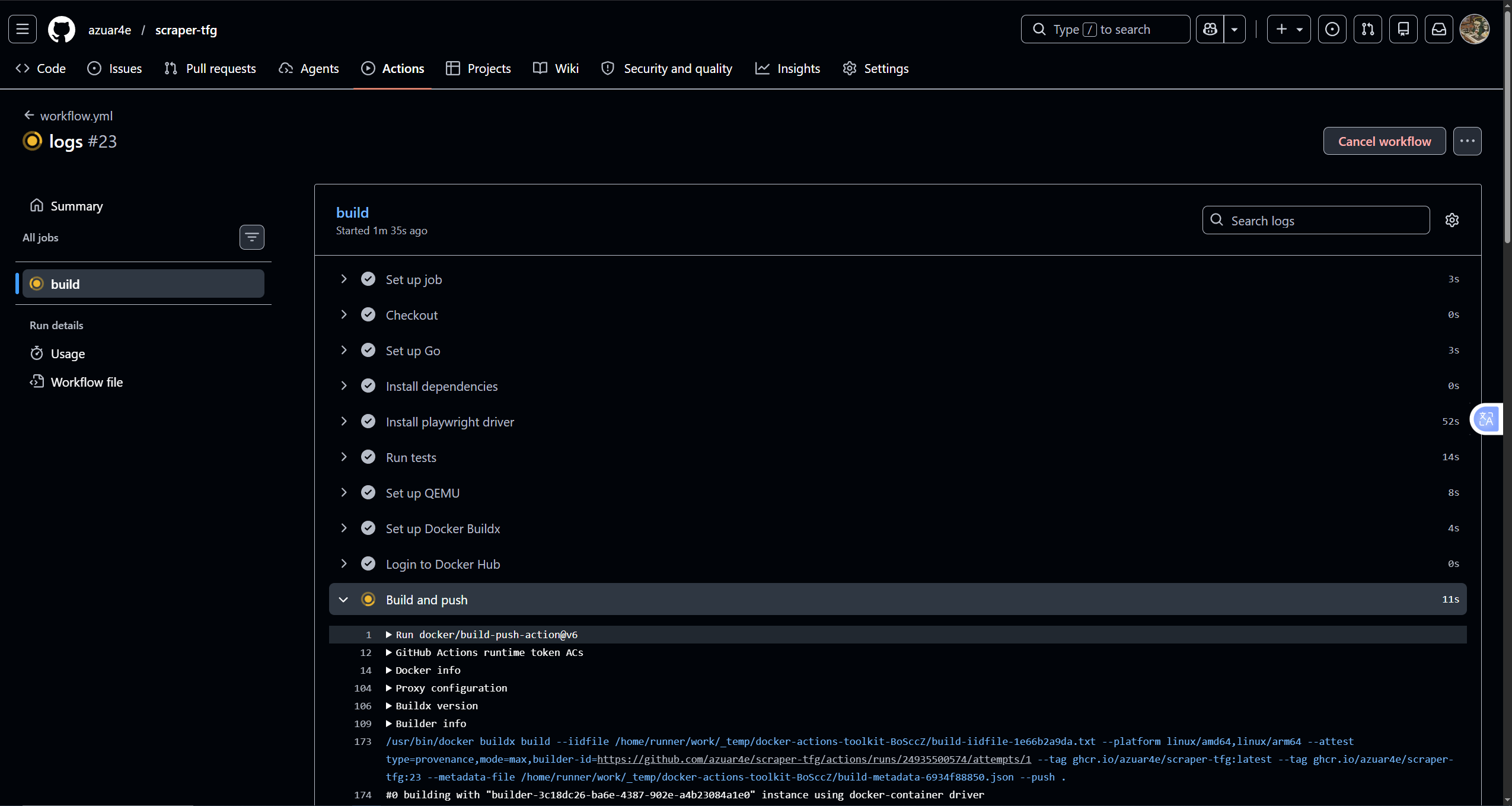Expand the Set up Go step
Viewport: 1512px width, 806px height.
pyautogui.click(x=898, y=350)
